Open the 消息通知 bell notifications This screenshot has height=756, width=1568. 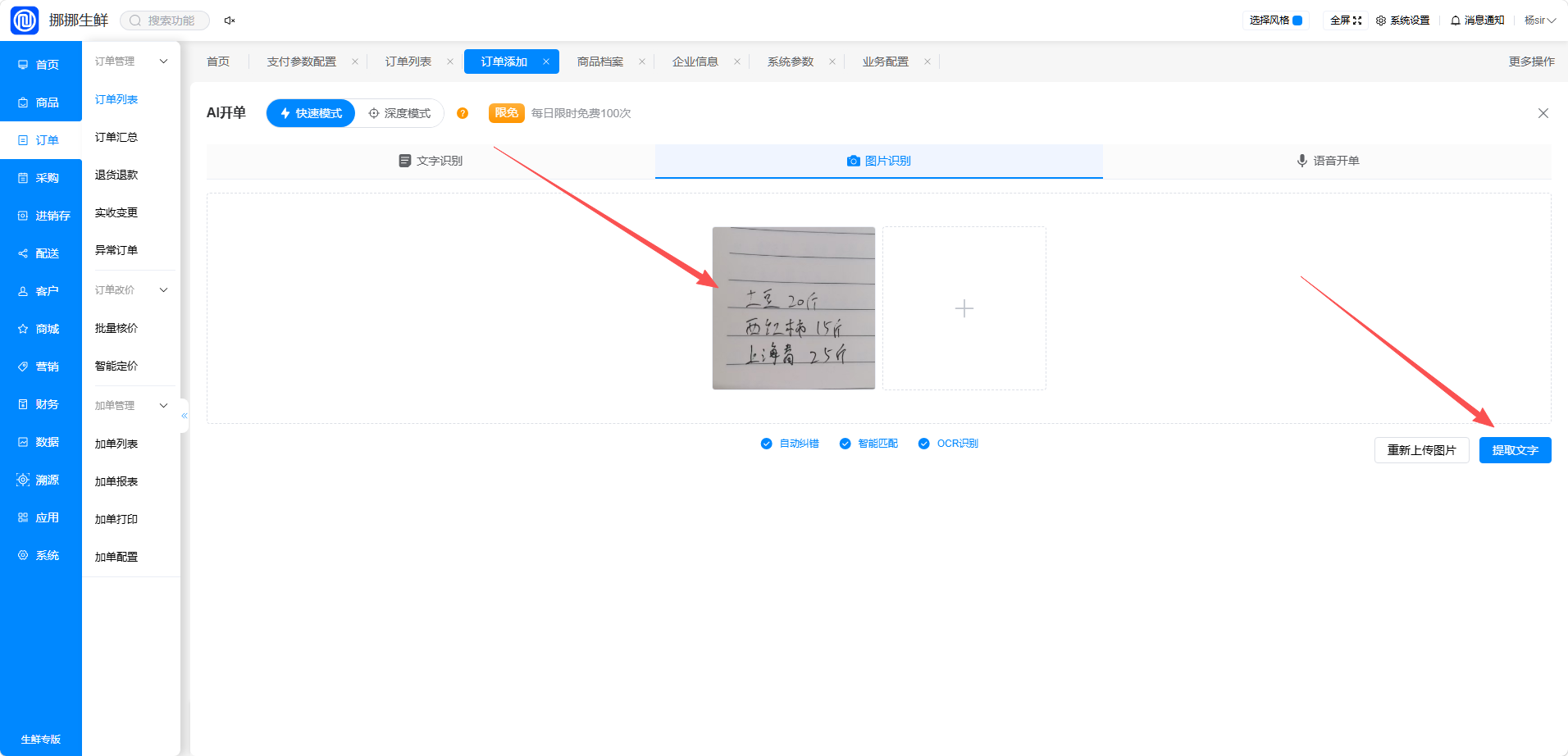(x=1477, y=20)
